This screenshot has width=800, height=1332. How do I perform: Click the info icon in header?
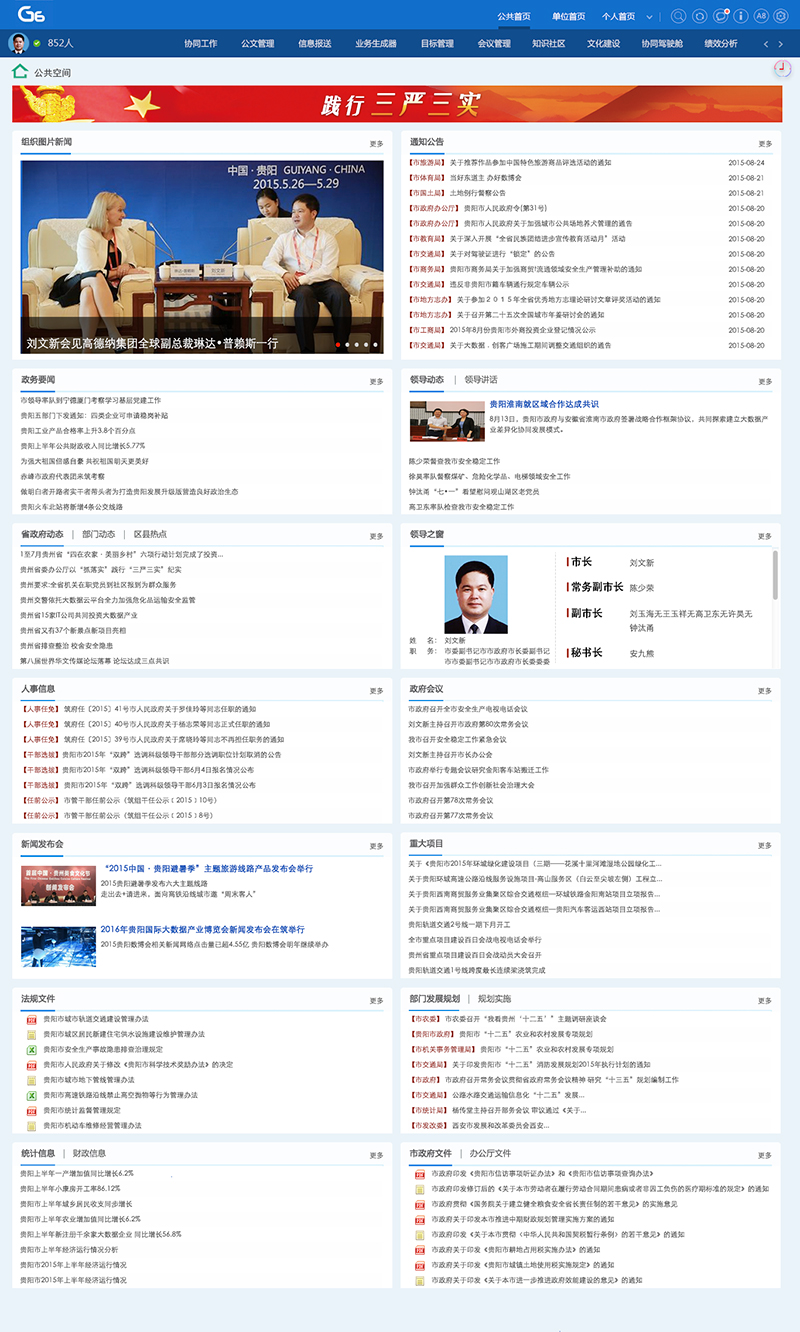[x=741, y=16]
